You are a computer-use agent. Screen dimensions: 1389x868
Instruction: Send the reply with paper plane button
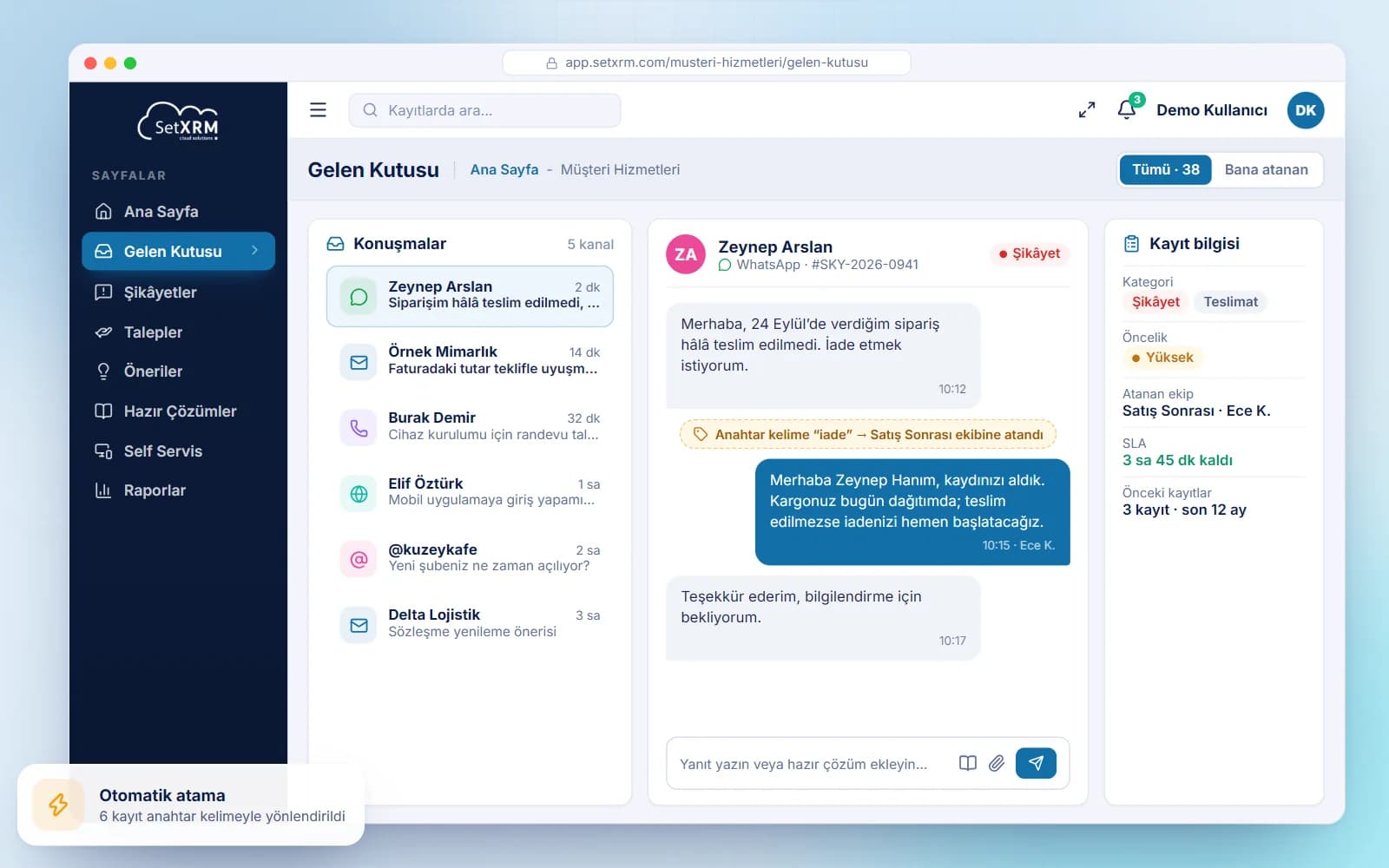(x=1036, y=763)
